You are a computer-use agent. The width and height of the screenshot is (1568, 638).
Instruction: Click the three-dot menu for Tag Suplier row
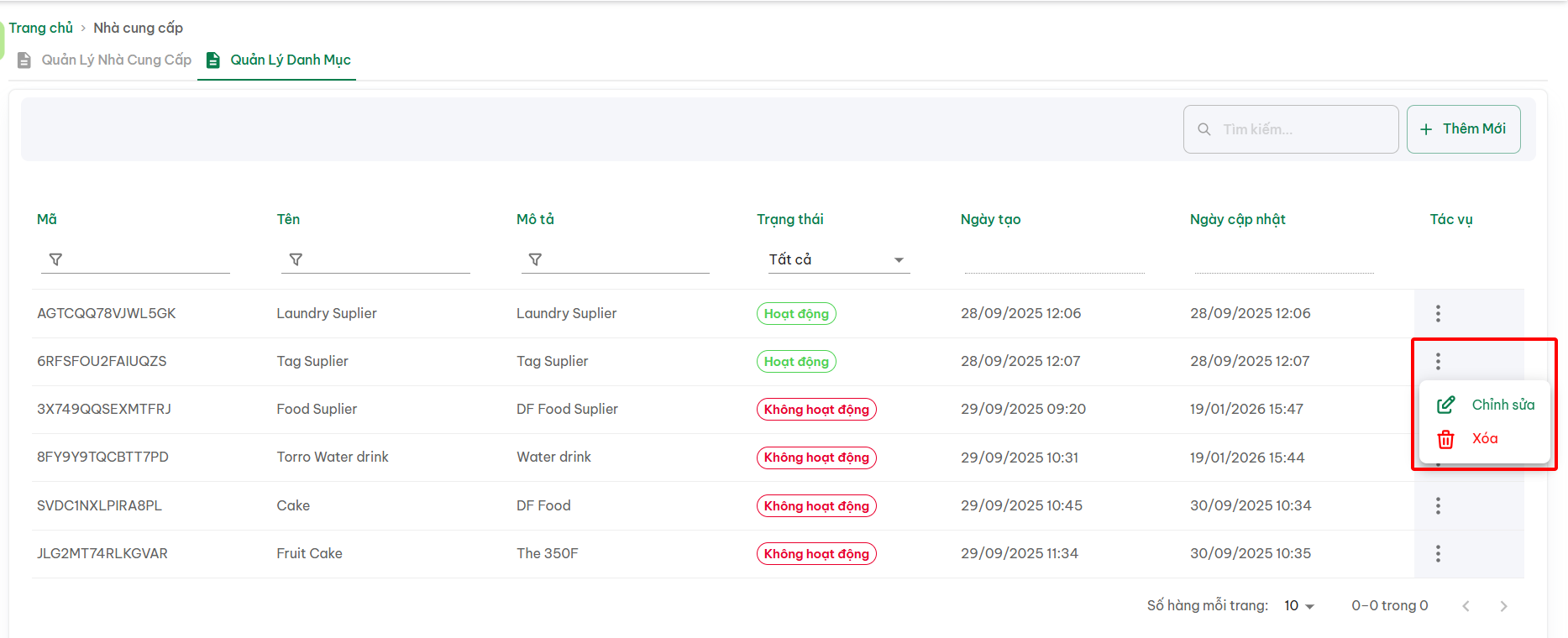tap(1438, 361)
